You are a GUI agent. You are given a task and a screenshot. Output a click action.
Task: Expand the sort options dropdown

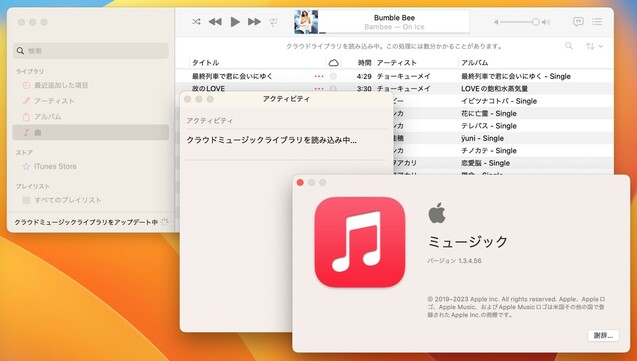coord(594,46)
